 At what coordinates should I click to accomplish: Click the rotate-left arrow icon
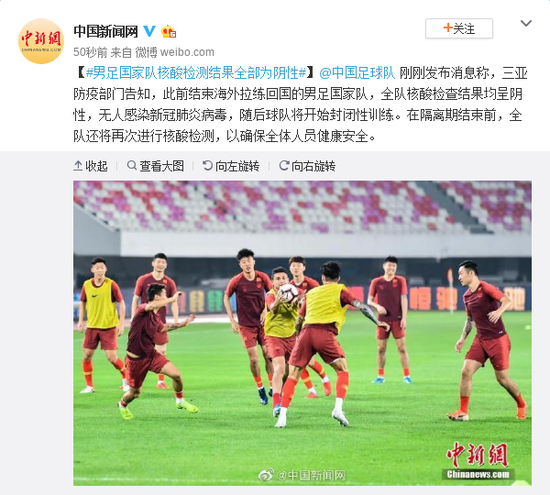coord(208,165)
